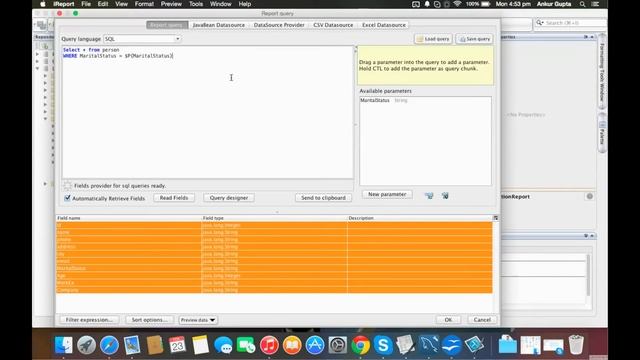This screenshot has width=640, height=360.
Task: Open the Preview data dropdown
Action: (198, 320)
